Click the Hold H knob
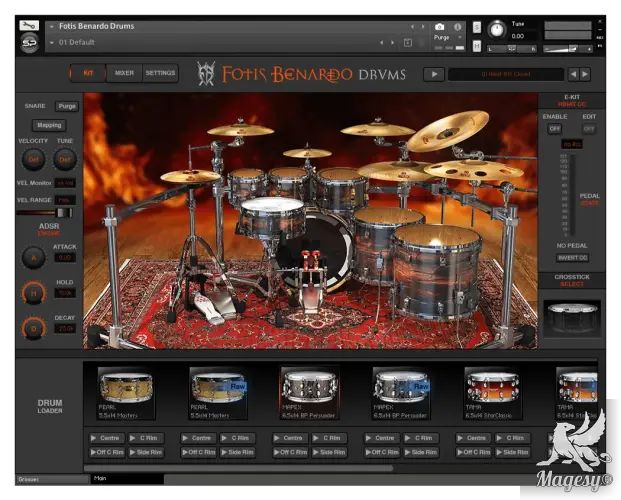The image size is (621, 500). click(x=33, y=293)
